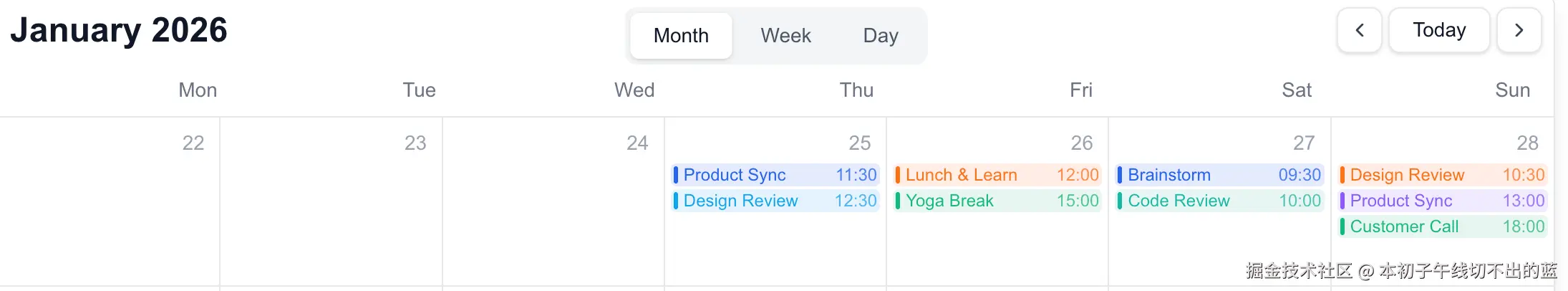Switch to the Month view tab
Viewport: 1568px width, 291px height.
(681, 35)
